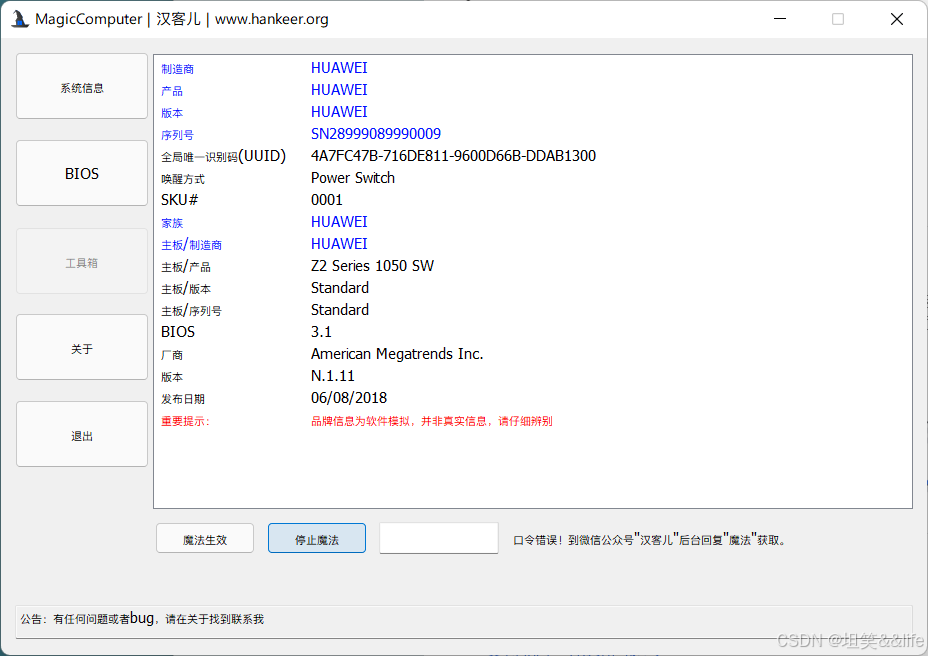Minimize the MagicComputer window
This screenshot has width=928, height=656.
[x=780, y=19]
